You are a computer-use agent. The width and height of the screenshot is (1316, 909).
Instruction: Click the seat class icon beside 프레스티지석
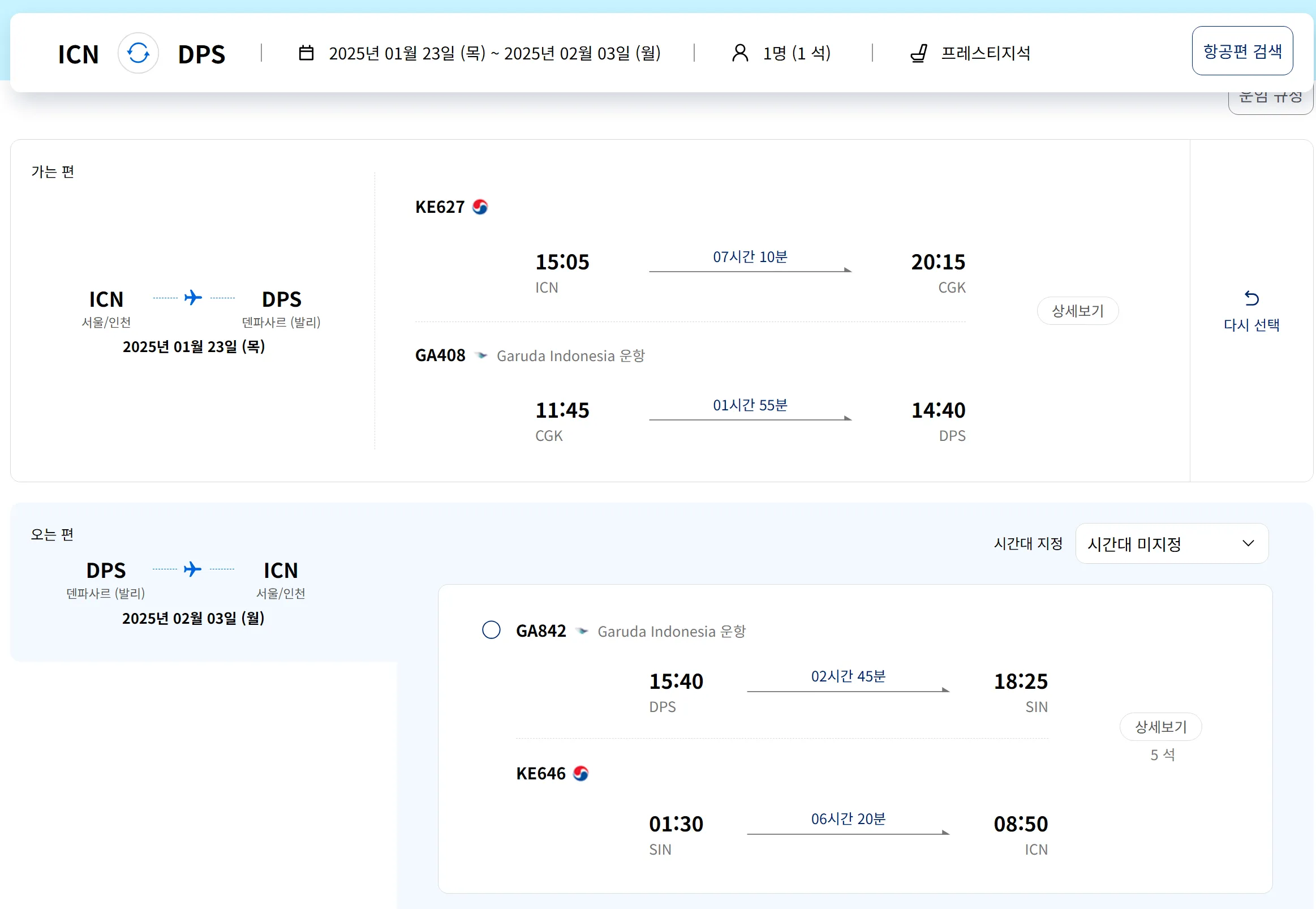click(919, 54)
